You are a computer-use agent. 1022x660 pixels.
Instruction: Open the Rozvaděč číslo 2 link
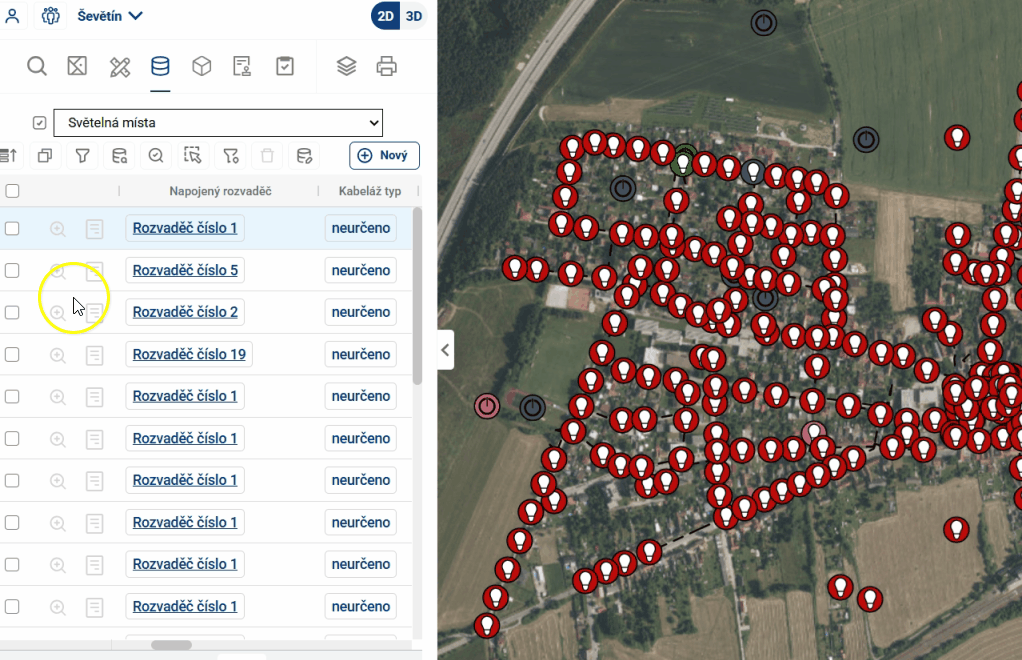click(x=185, y=312)
